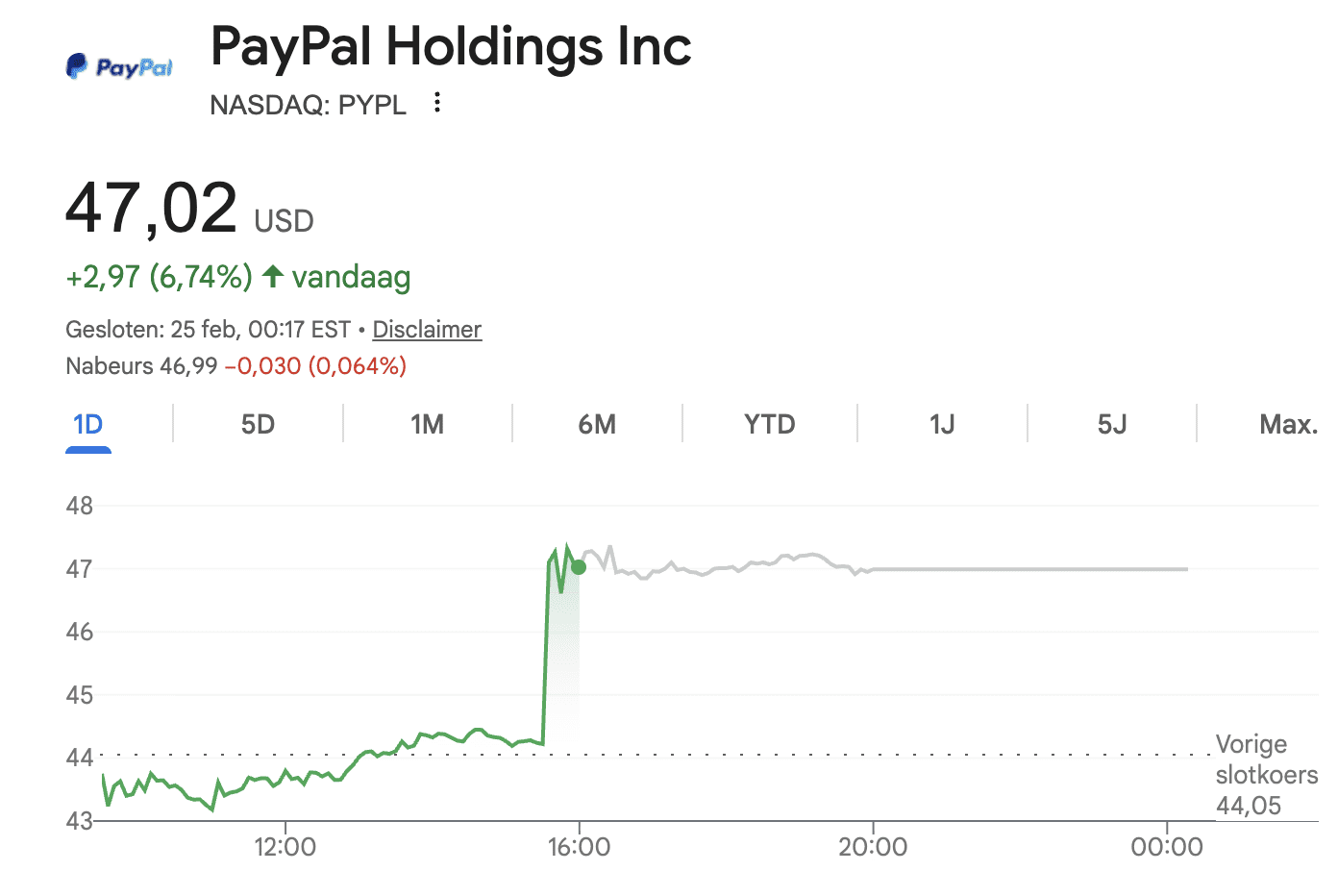
Task: Open the Disclaimer link
Action: (427, 330)
